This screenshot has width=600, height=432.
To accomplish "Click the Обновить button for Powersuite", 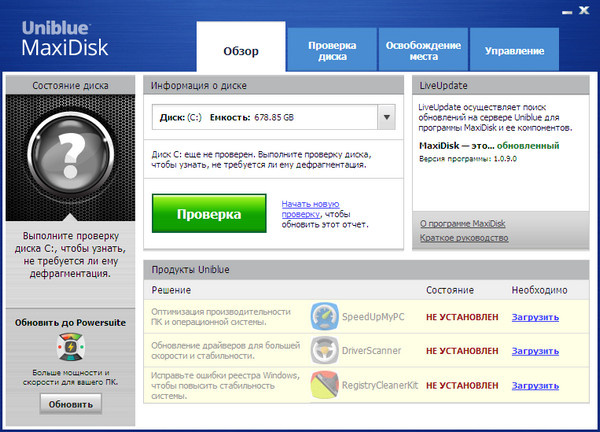I will click(x=71, y=404).
